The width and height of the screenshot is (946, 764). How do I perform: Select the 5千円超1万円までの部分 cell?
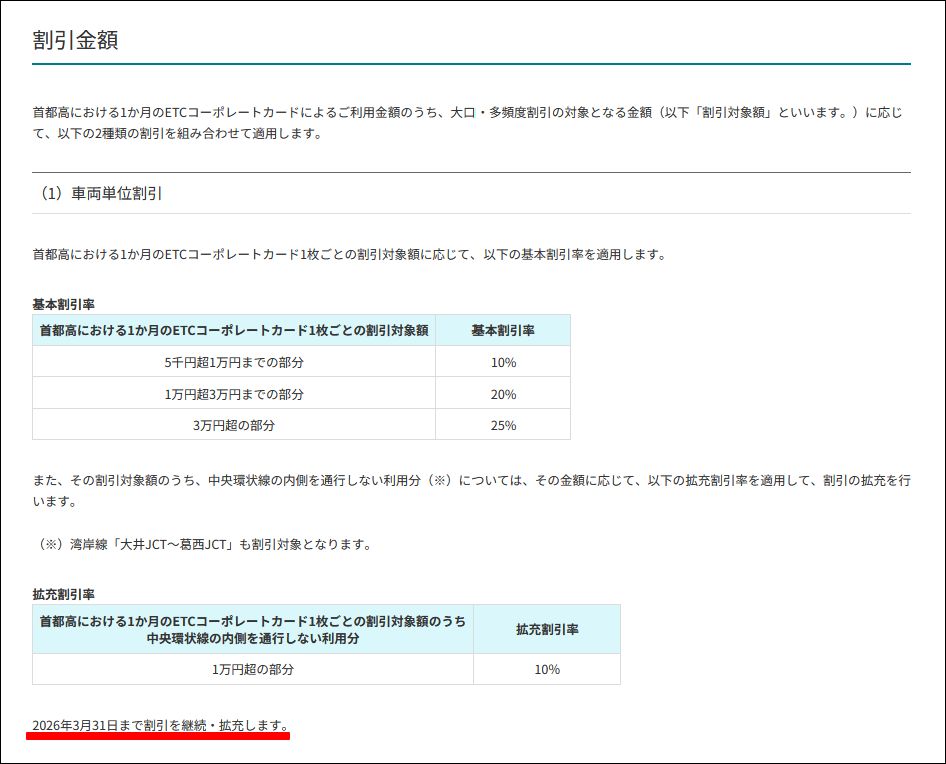(x=234, y=362)
